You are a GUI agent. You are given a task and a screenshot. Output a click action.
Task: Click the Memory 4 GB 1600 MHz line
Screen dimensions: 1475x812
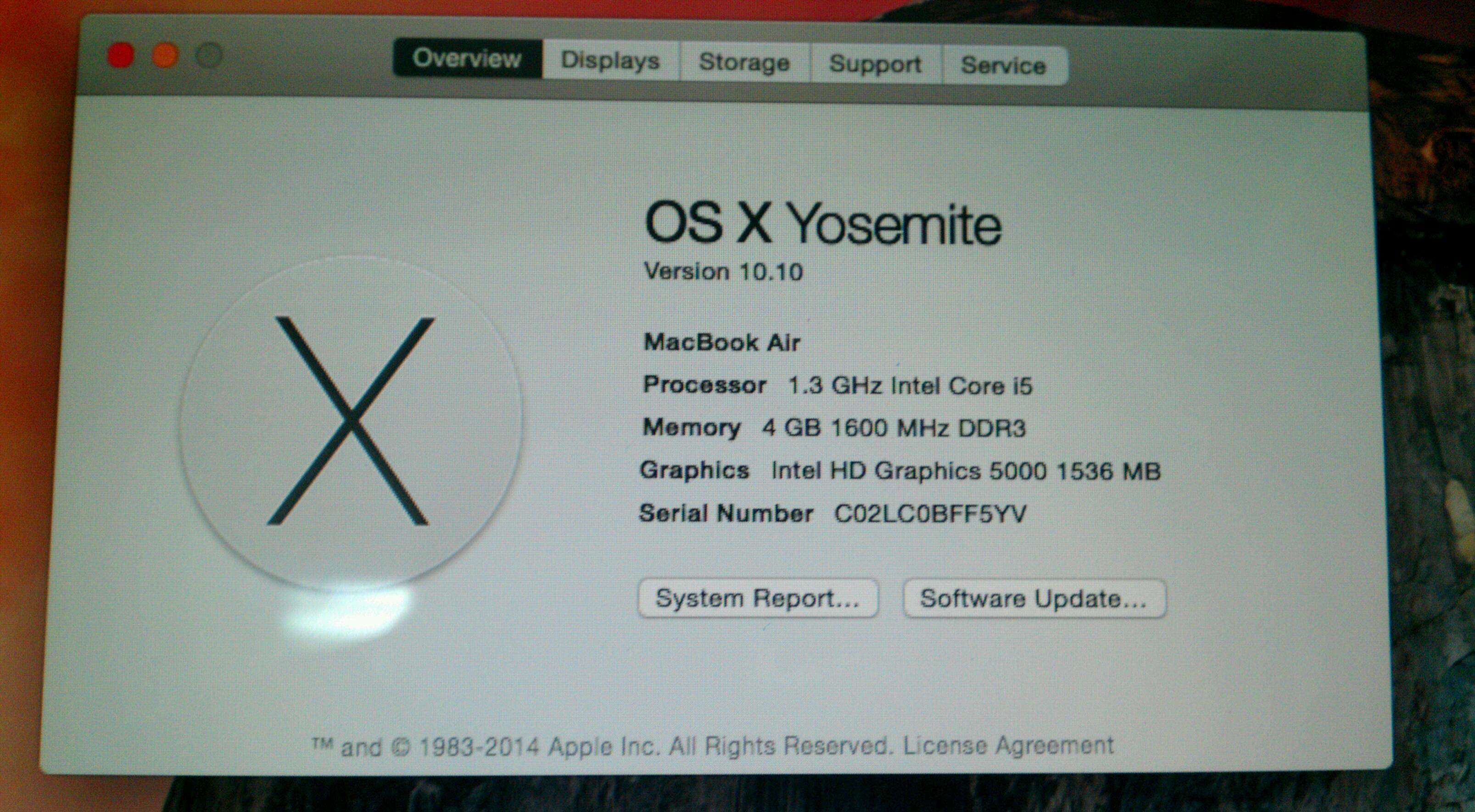pos(834,428)
